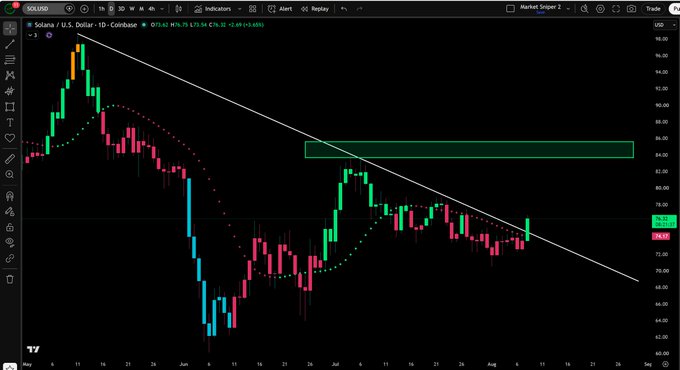The width and height of the screenshot is (680, 370).
Task: Open chart settings hexagon icon
Action: 600,9
